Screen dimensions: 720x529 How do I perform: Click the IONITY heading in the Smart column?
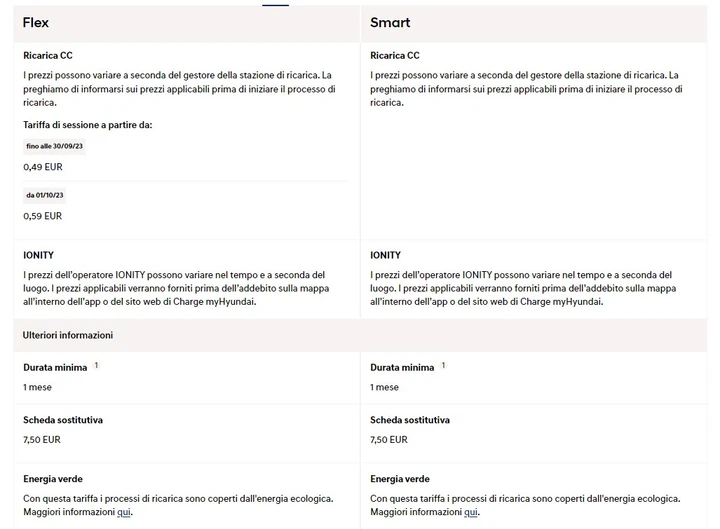[x=386, y=255]
